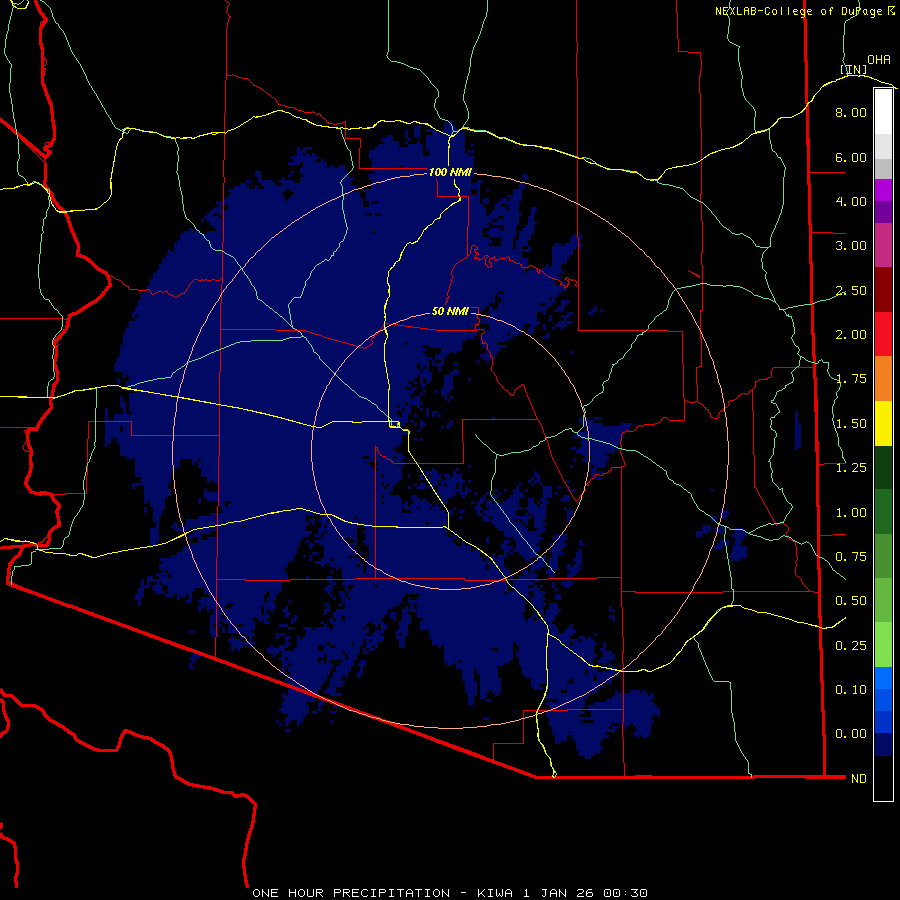Click the ND legend label
The image size is (900, 900).
pyautogui.click(x=859, y=779)
